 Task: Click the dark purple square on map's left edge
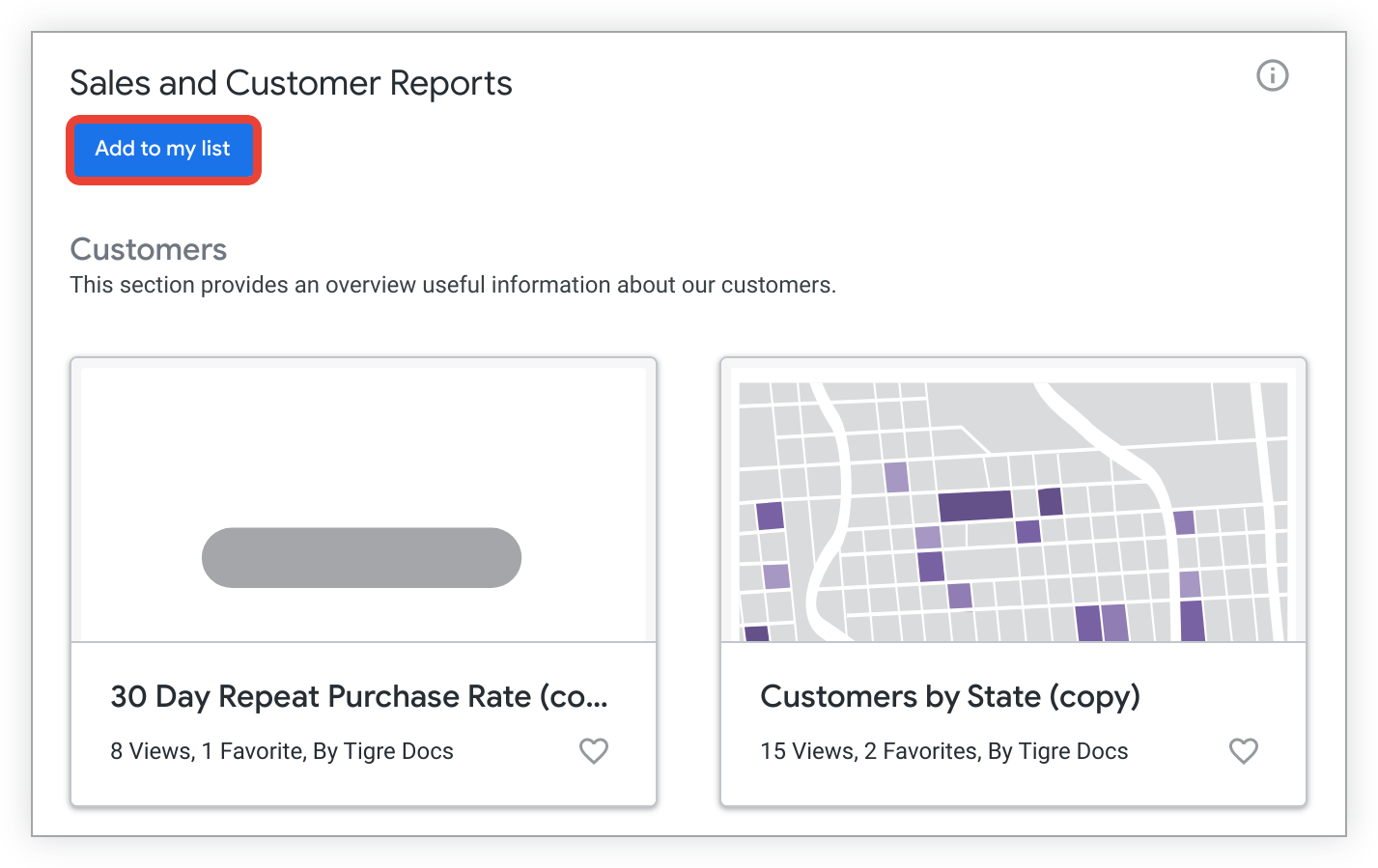(769, 516)
